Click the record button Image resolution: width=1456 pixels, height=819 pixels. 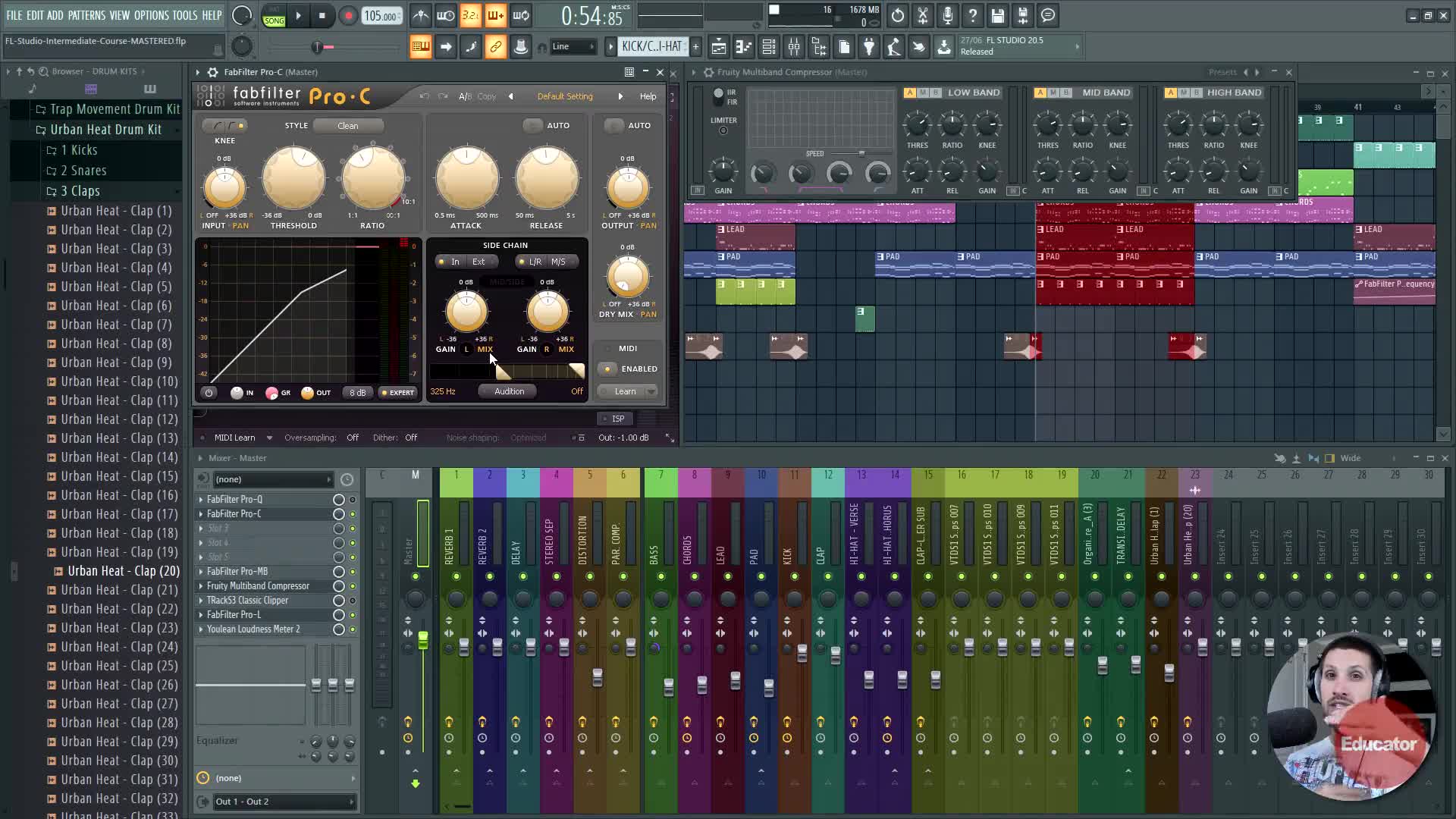(348, 15)
